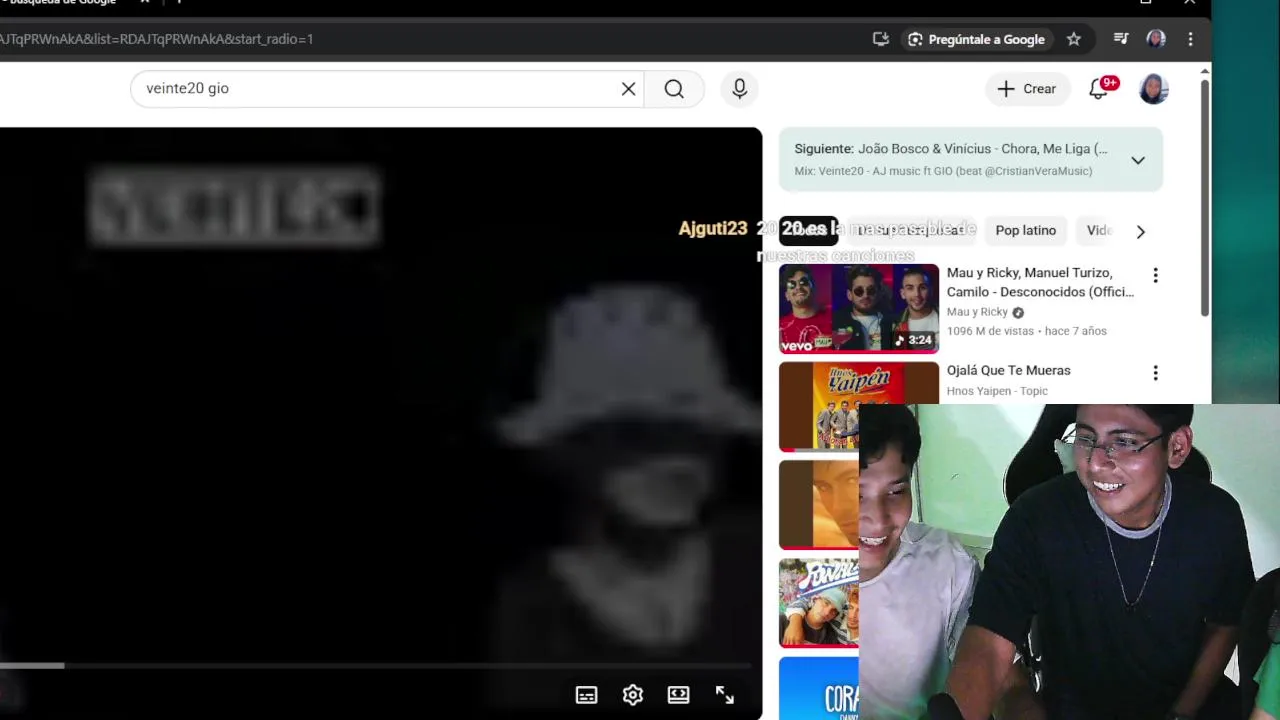This screenshot has height=720, width=1280.
Task: Open the 'Ojalá Que Te Mueras' title
Action: 1008,370
